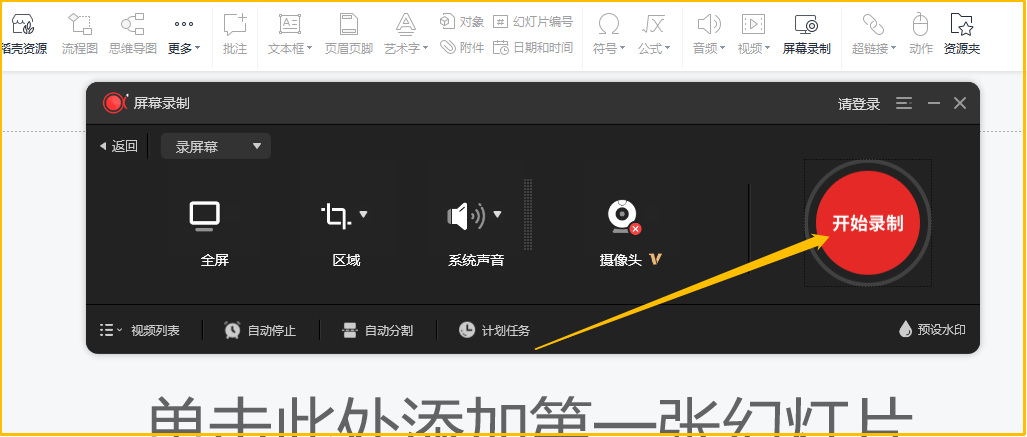Open 预设水印 preset watermark

[933, 330]
